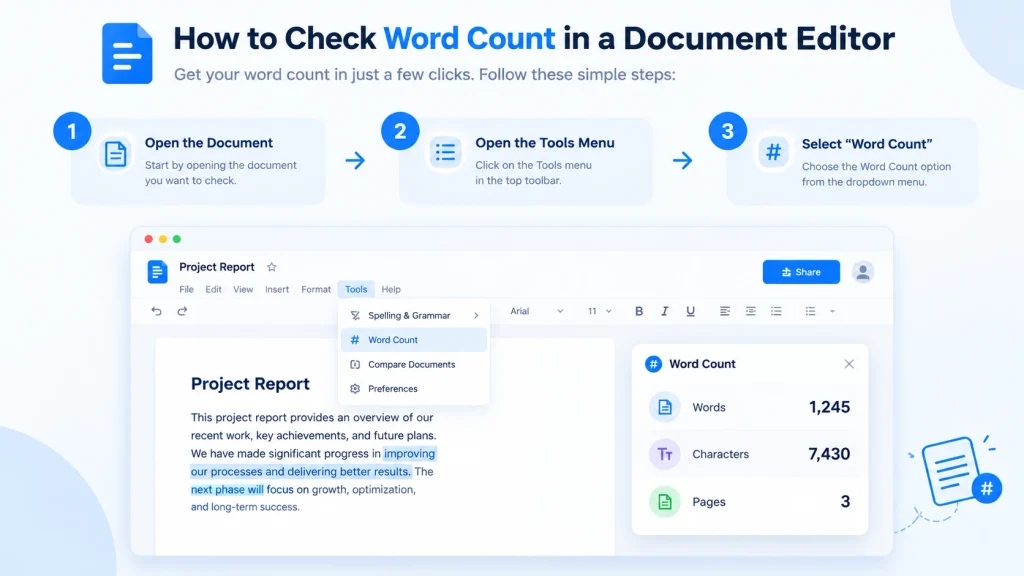
Task: Open the Edit menu
Action: coord(213,289)
